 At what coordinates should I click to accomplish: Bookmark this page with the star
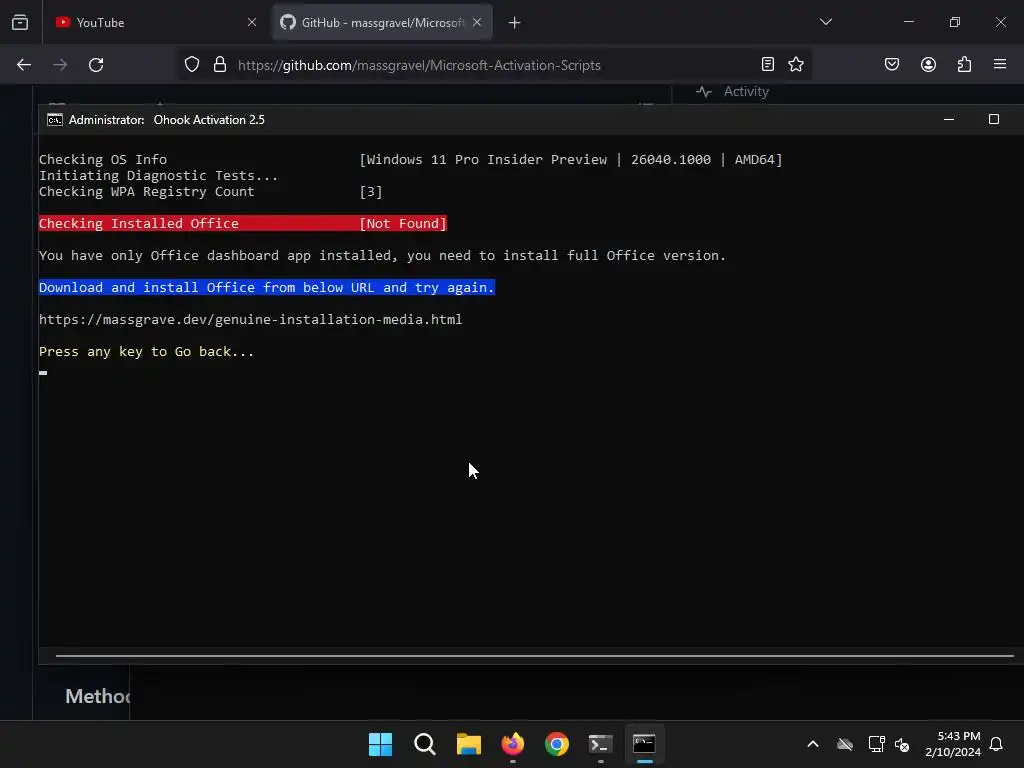(795, 64)
